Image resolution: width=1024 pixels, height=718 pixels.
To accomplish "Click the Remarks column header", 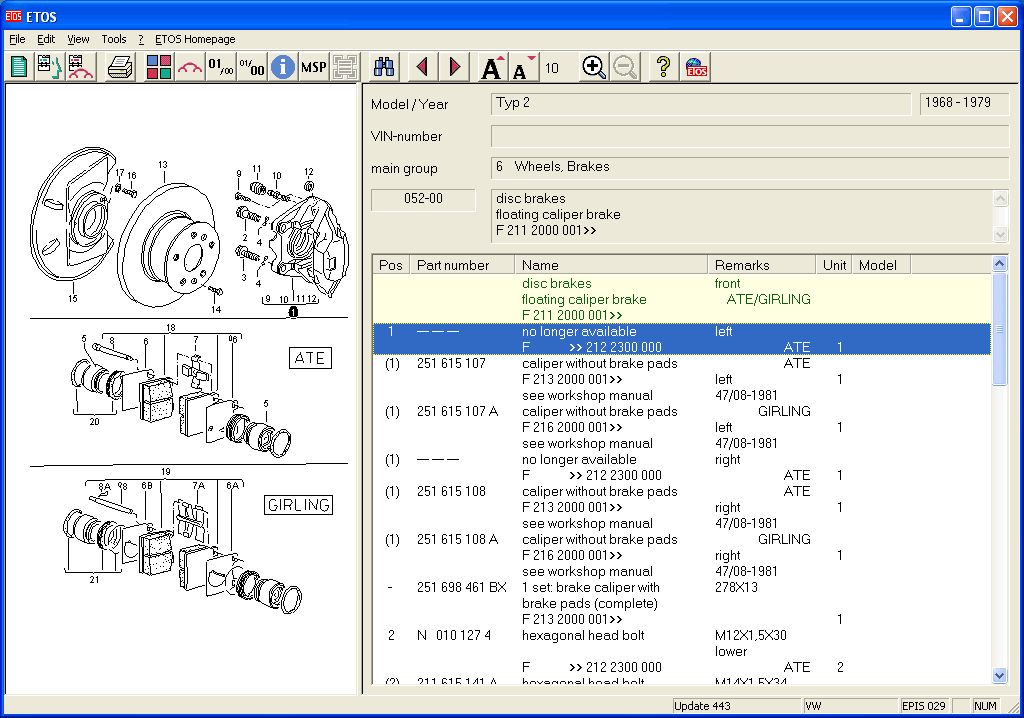I will point(762,265).
